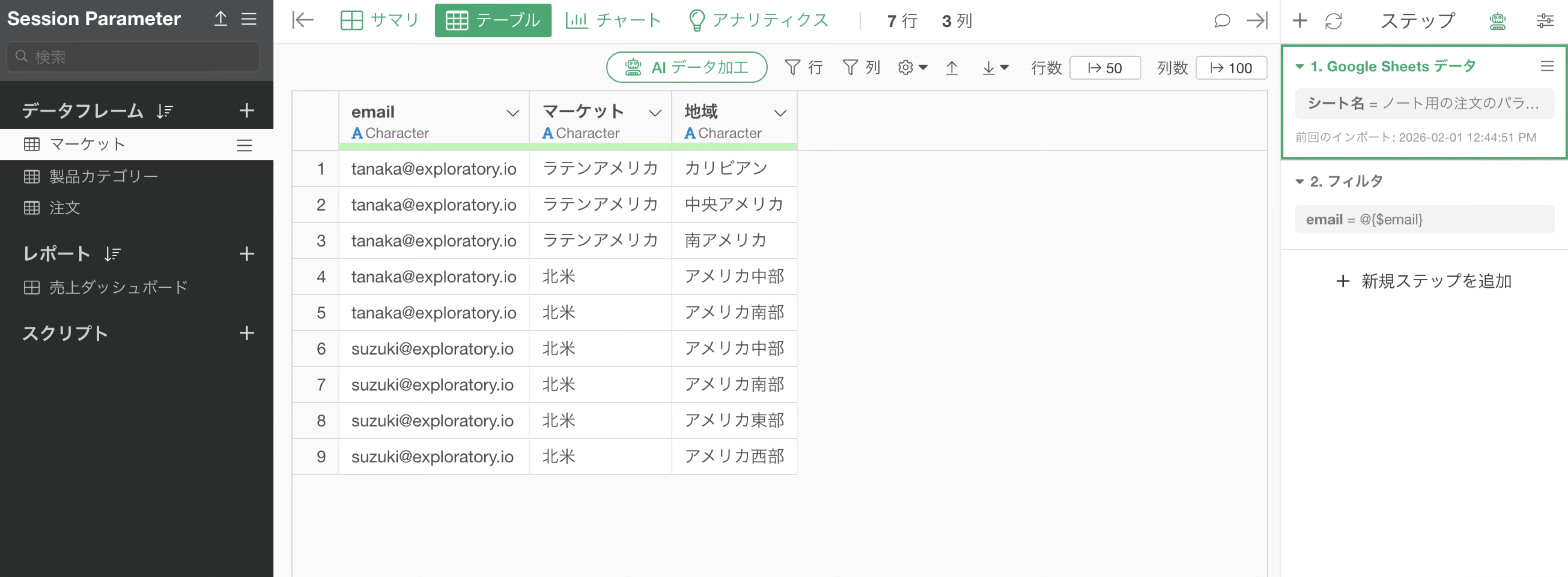Sort data frames list using sort icon
1568x577 pixels.
tap(164, 111)
